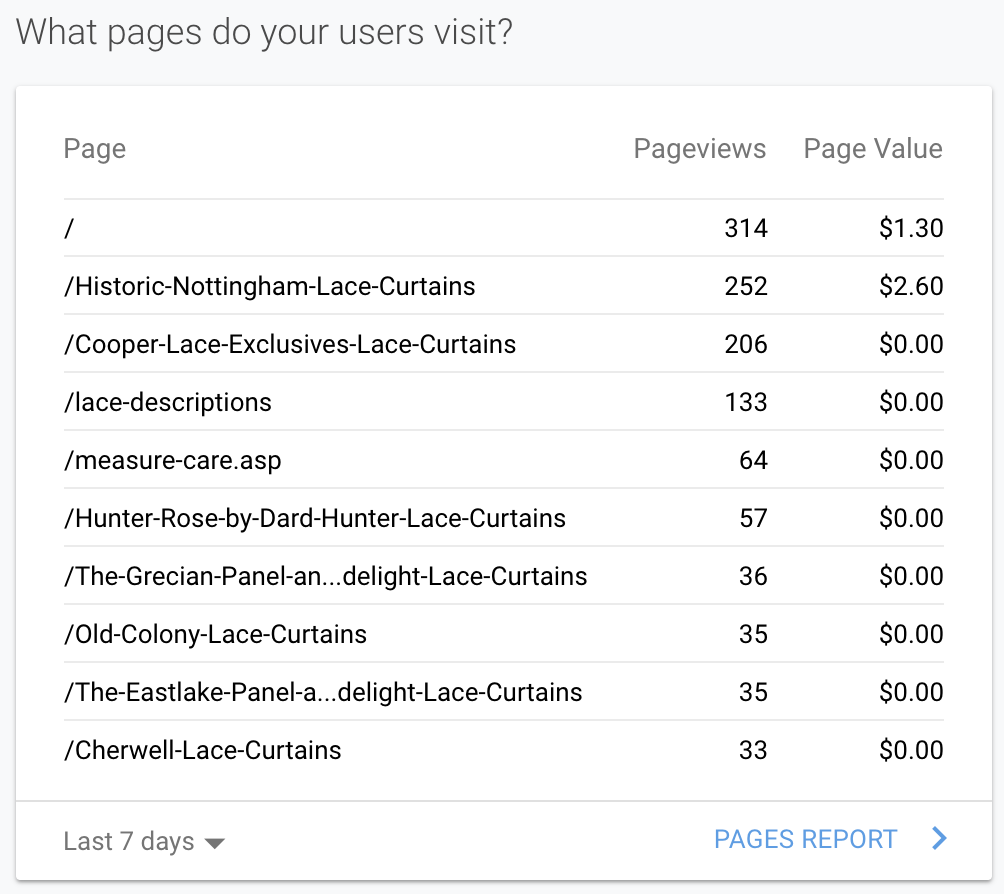Open the /The-Eastlake-Panel lace curtains row

322,692
